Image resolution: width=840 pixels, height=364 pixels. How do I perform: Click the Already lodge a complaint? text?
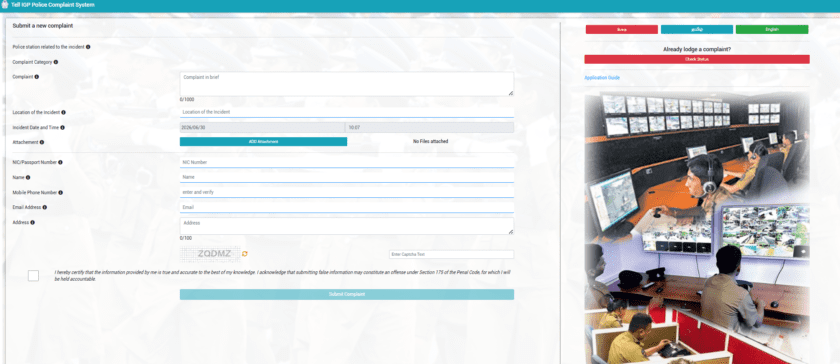(x=696, y=49)
